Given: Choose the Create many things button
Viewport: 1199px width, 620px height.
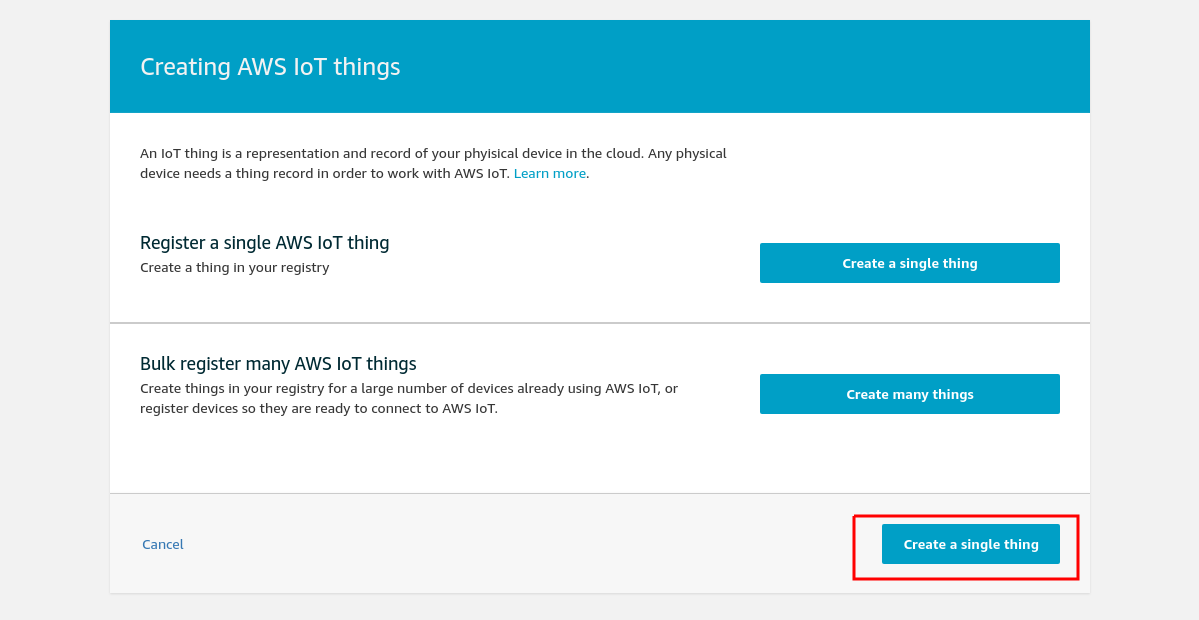Looking at the screenshot, I should pos(909,394).
